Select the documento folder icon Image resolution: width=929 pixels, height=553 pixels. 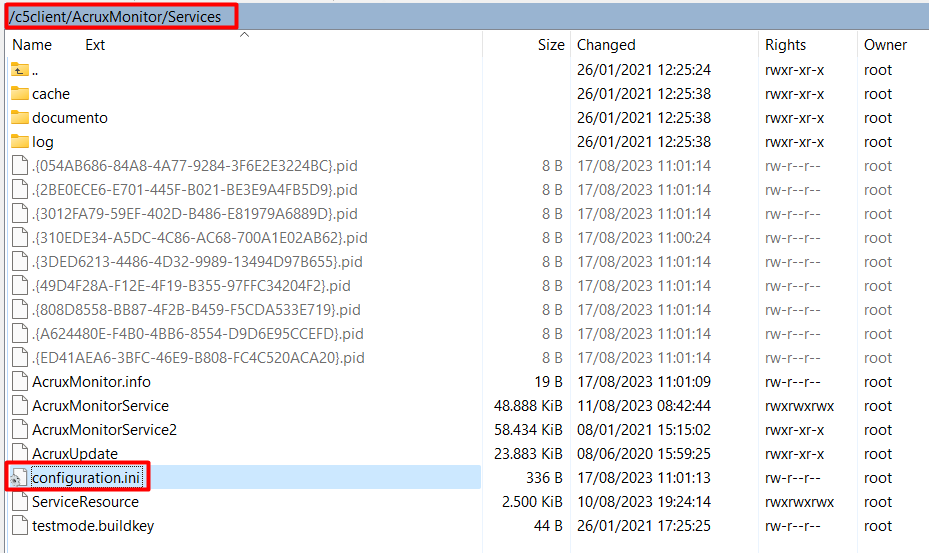pos(20,117)
